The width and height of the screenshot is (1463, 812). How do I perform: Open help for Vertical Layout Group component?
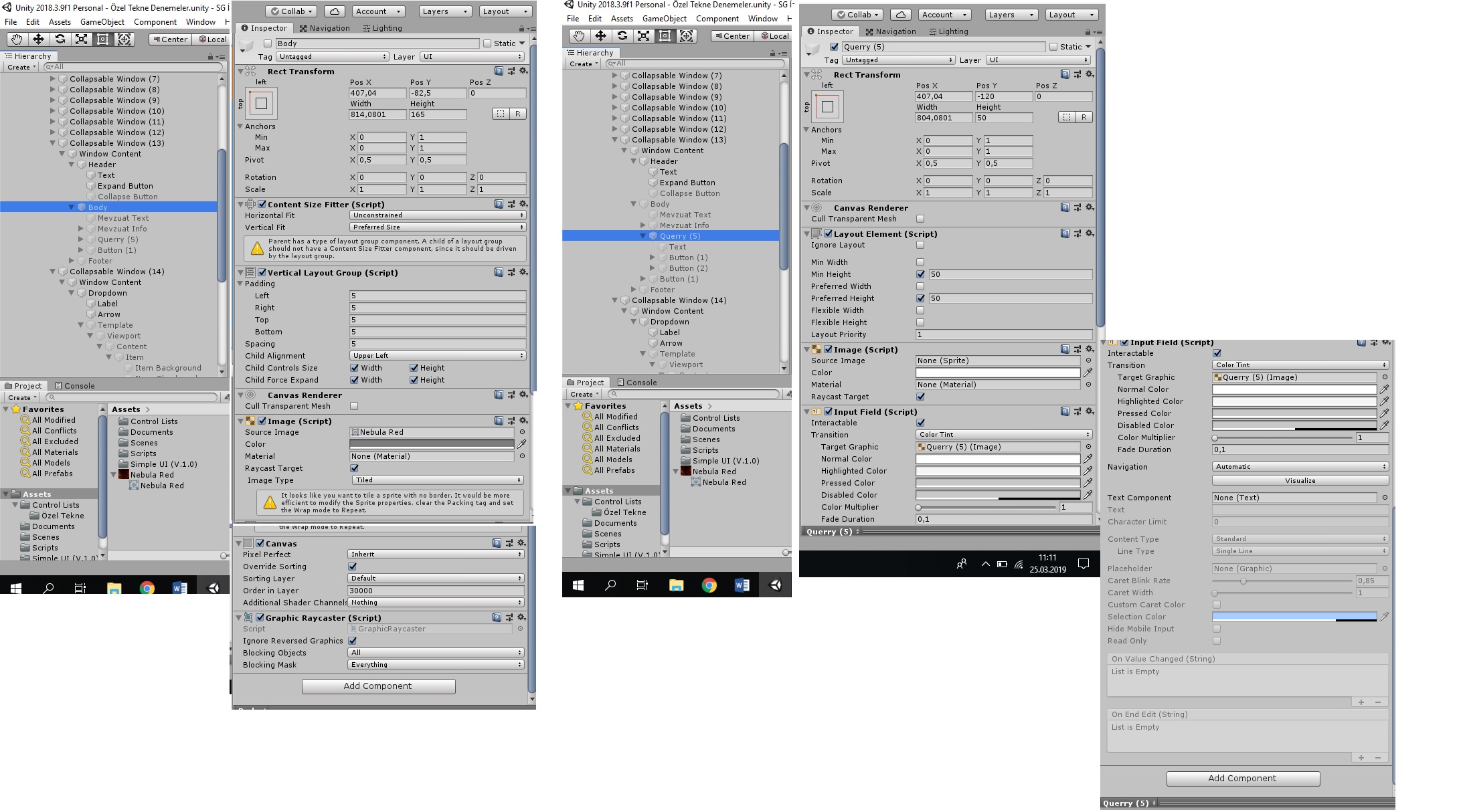pyautogui.click(x=499, y=272)
